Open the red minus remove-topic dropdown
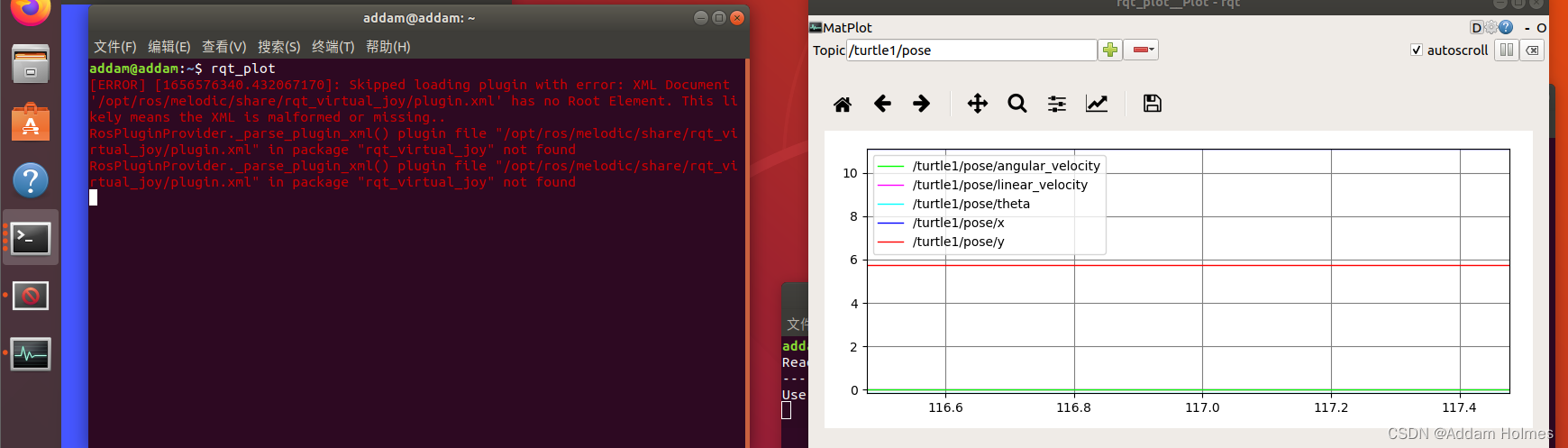 pos(1141,50)
